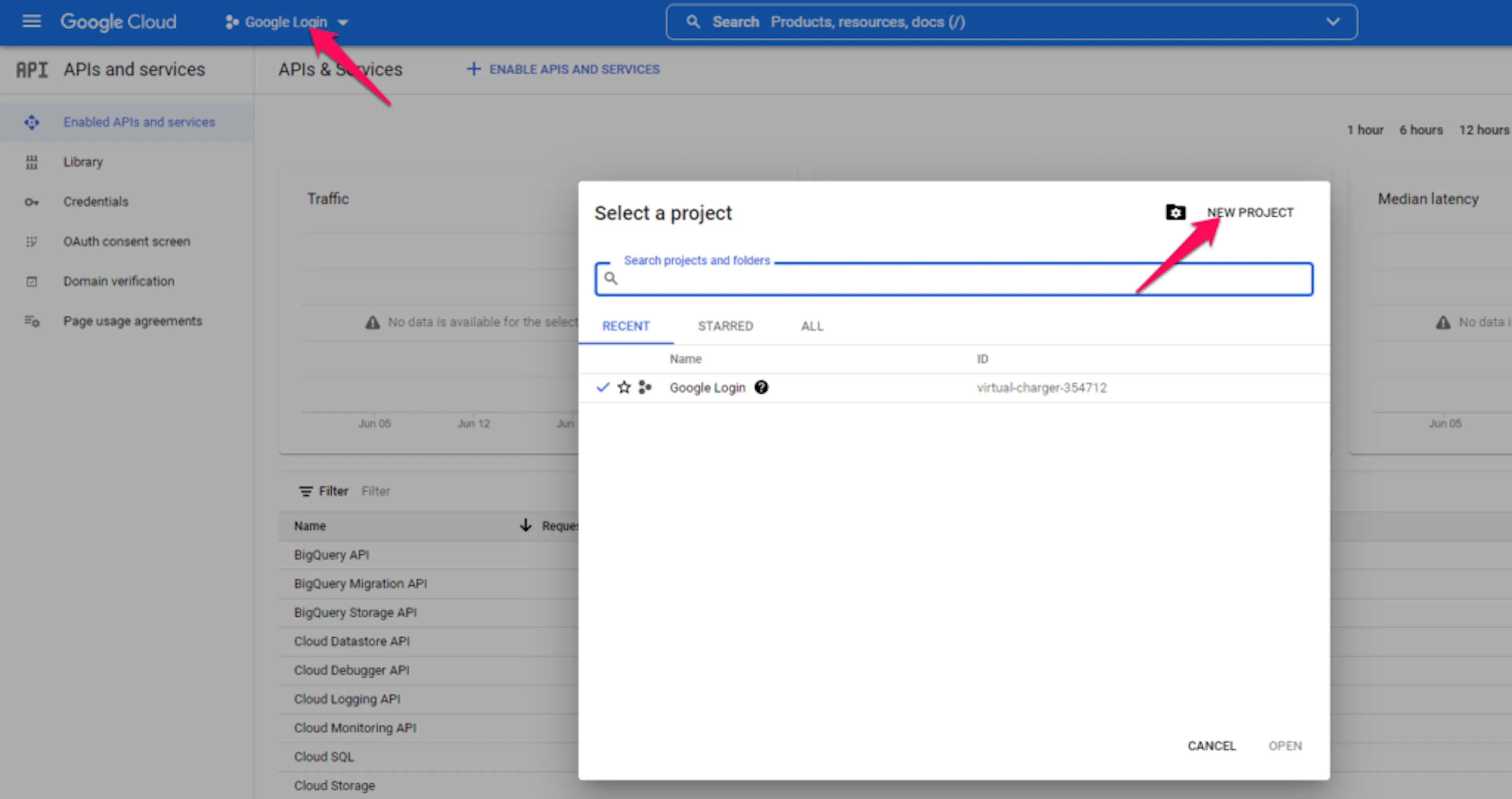Click the Library grid icon
1512x799 pixels.
click(31, 162)
